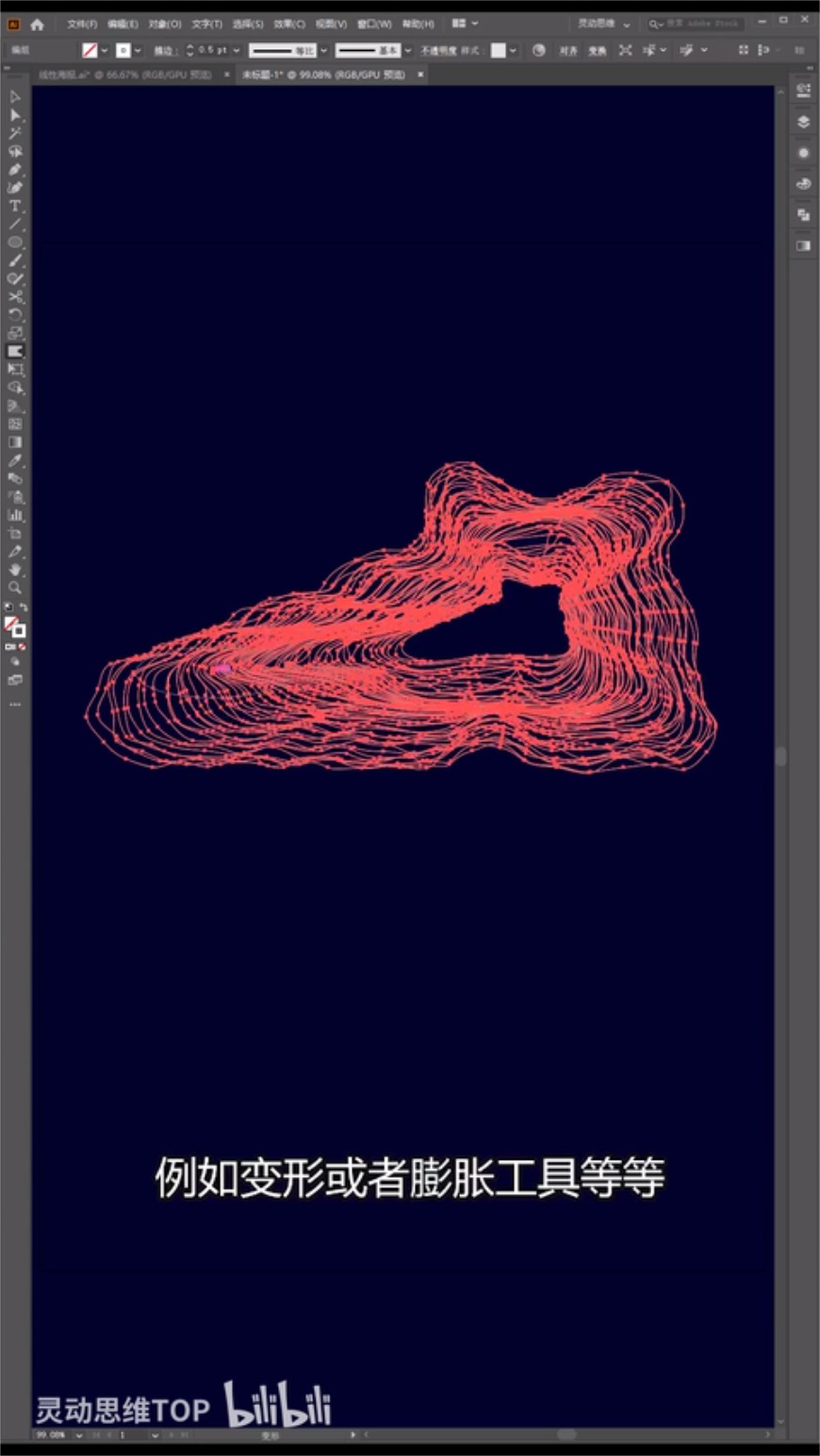Image resolution: width=820 pixels, height=1456 pixels.
Task: Swap fill and stroke colors
Action: point(24,607)
